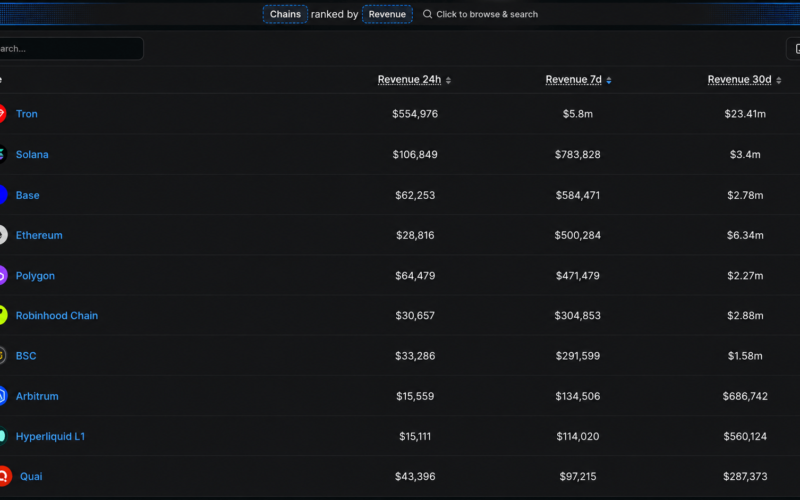Screen dimensions: 800x500
Task: Click Robinhood Chain's 7d revenue $304,853
Action: [578, 315]
